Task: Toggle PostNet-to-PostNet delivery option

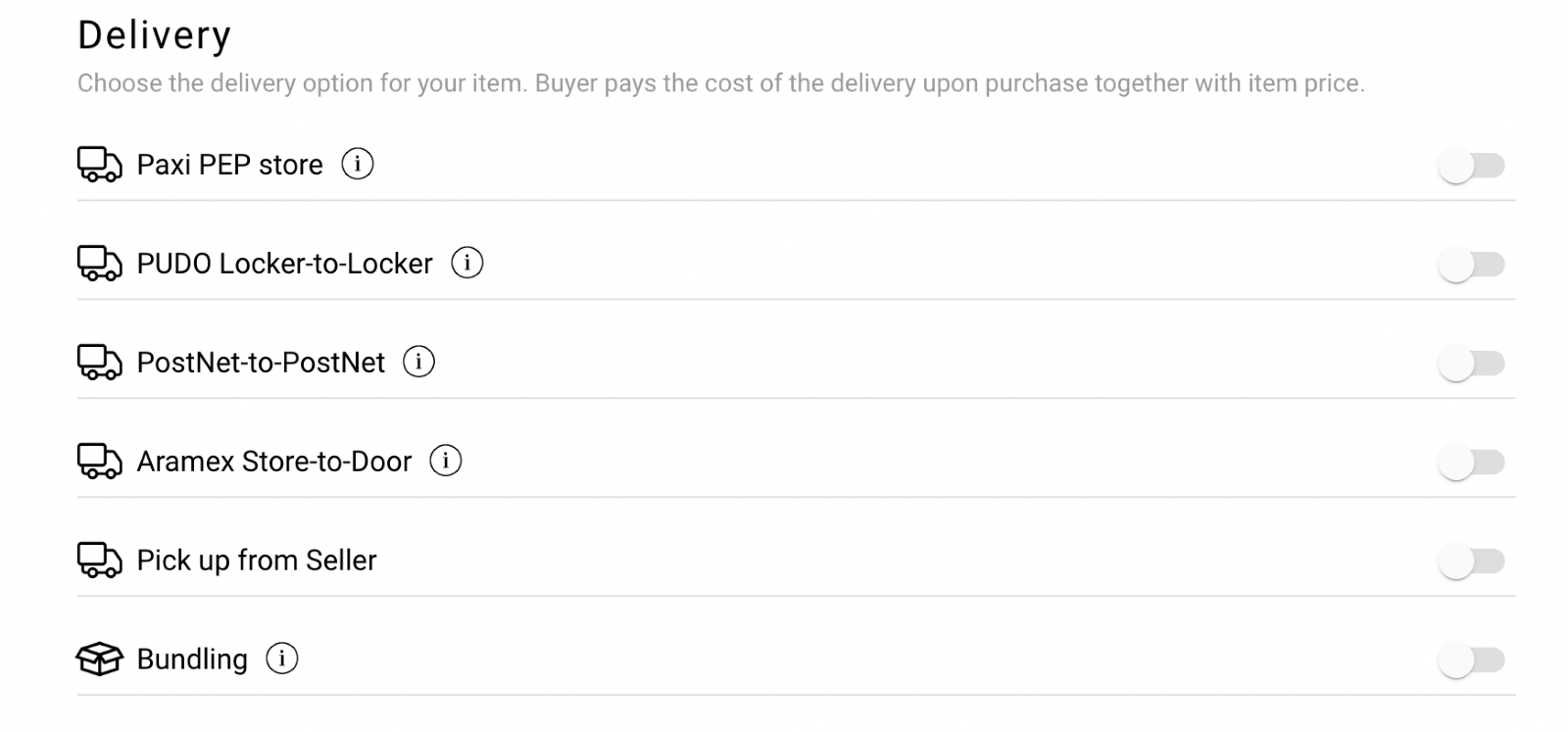Action: (x=1471, y=364)
